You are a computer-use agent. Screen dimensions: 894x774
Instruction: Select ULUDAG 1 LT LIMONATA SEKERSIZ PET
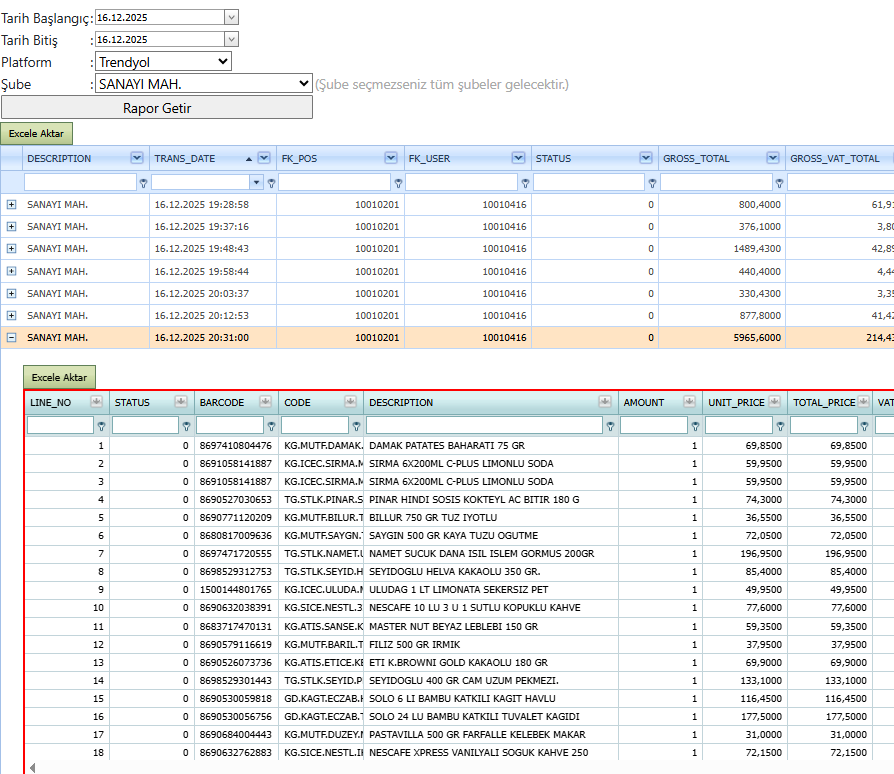[490, 590]
